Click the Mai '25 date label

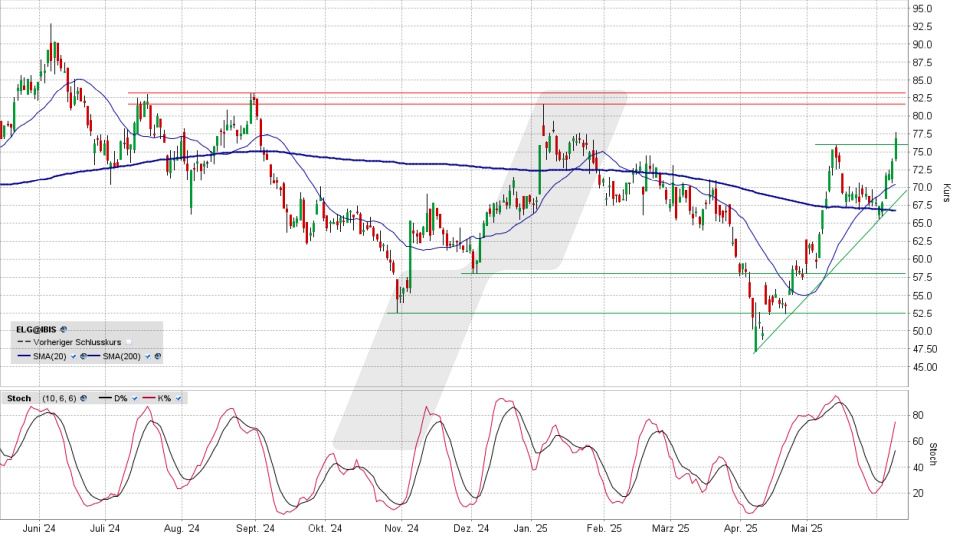(x=806, y=528)
